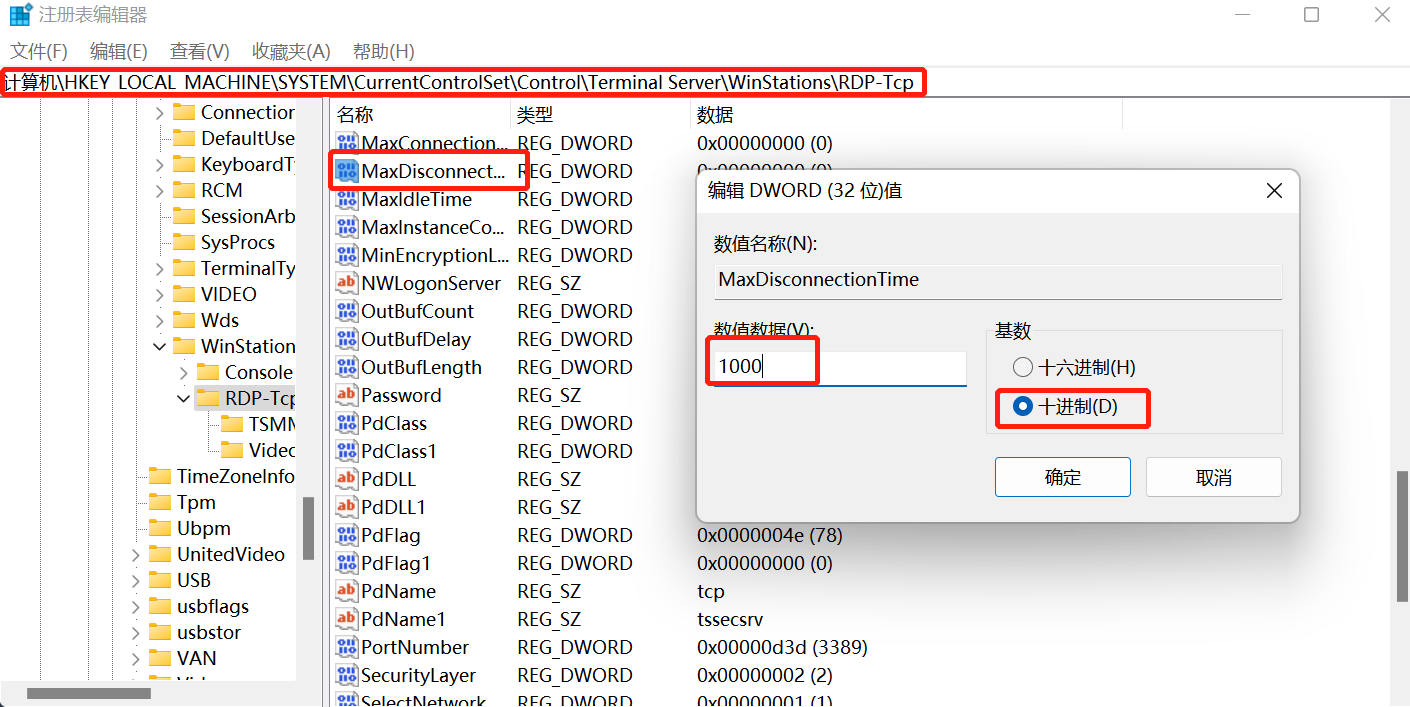1410x707 pixels.
Task: Click the PdClass1 DWORD value icon
Action: coord(346,451)
